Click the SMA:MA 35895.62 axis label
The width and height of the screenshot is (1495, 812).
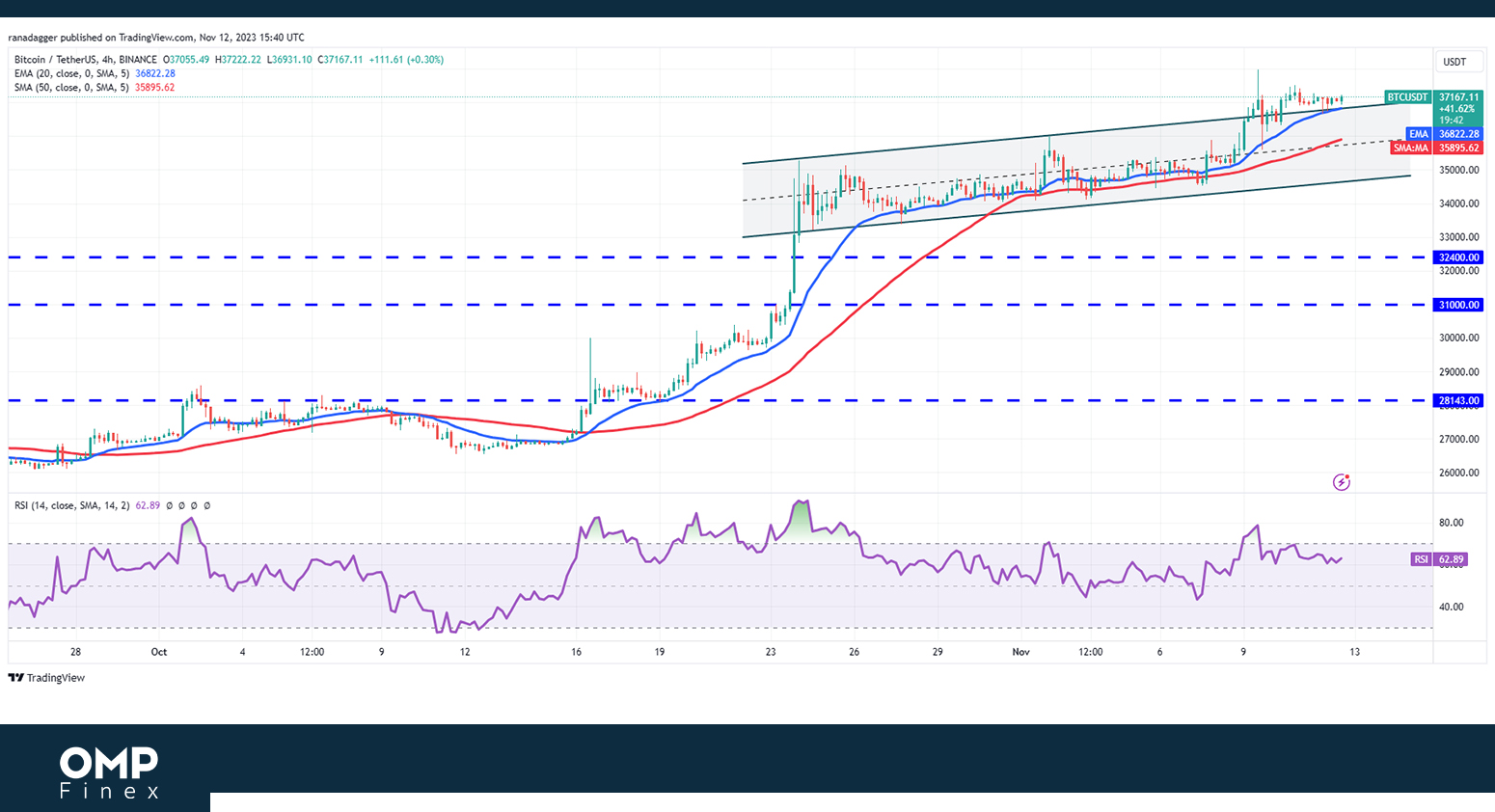point(1437,148)
